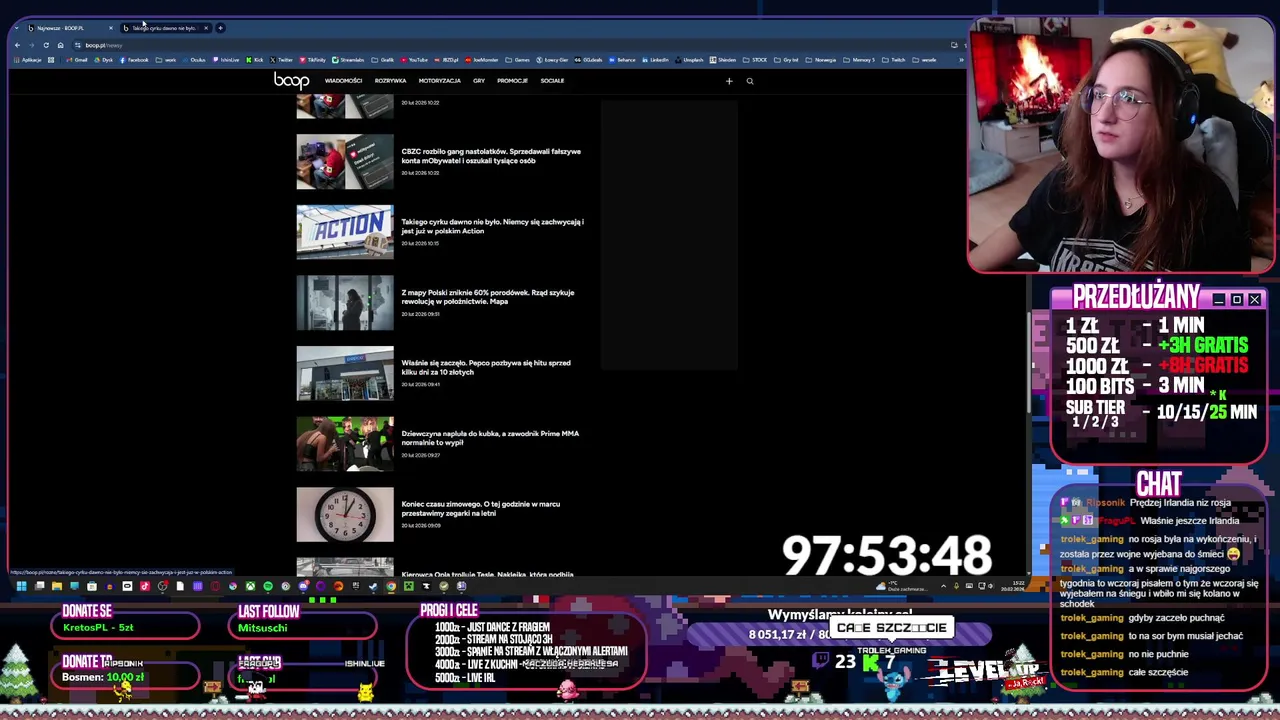Click the boop site logo
The image size is (1280, 720).
coord(291,81)
